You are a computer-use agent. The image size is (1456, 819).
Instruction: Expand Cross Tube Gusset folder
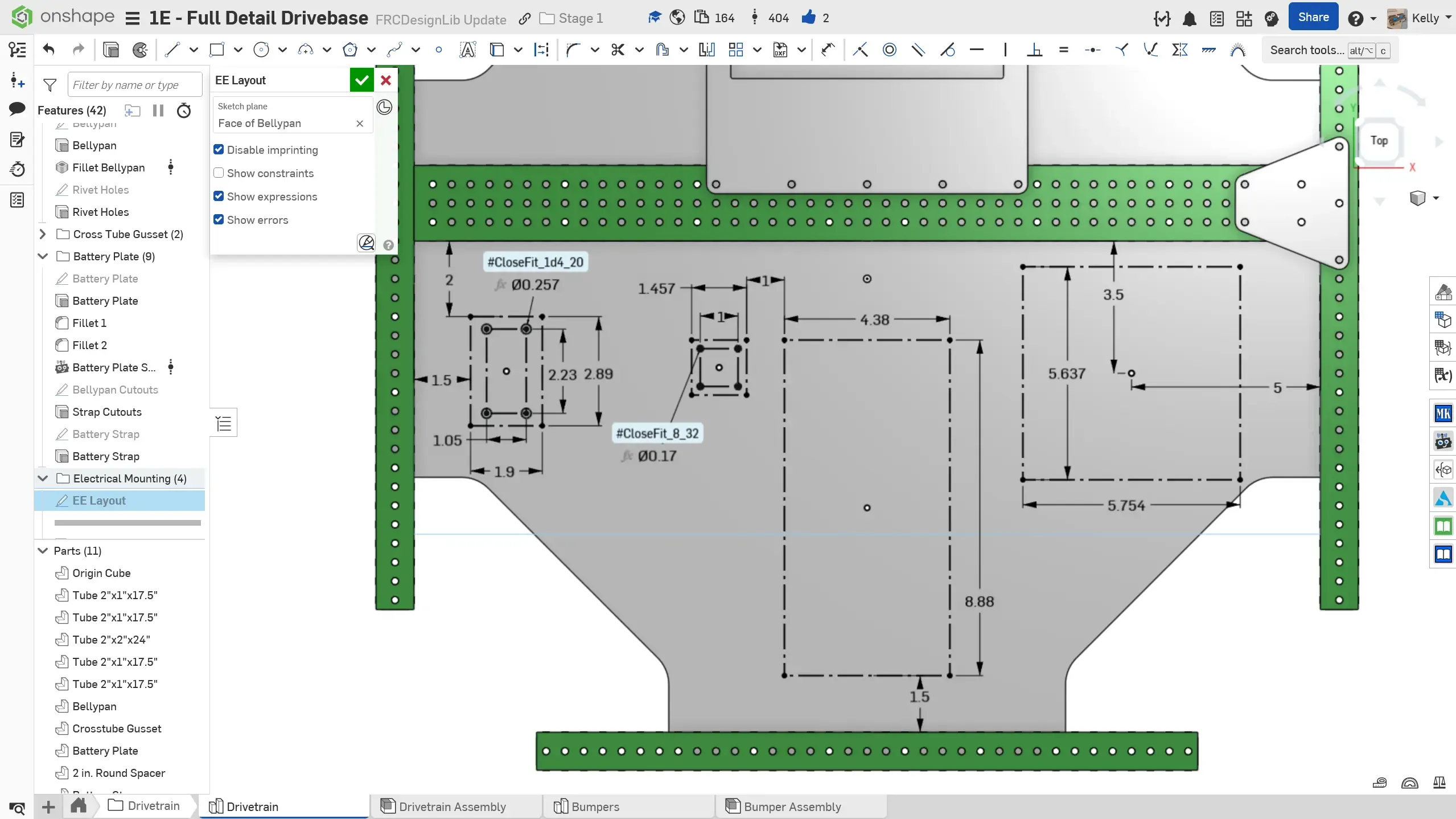click(x=43, y=234)
